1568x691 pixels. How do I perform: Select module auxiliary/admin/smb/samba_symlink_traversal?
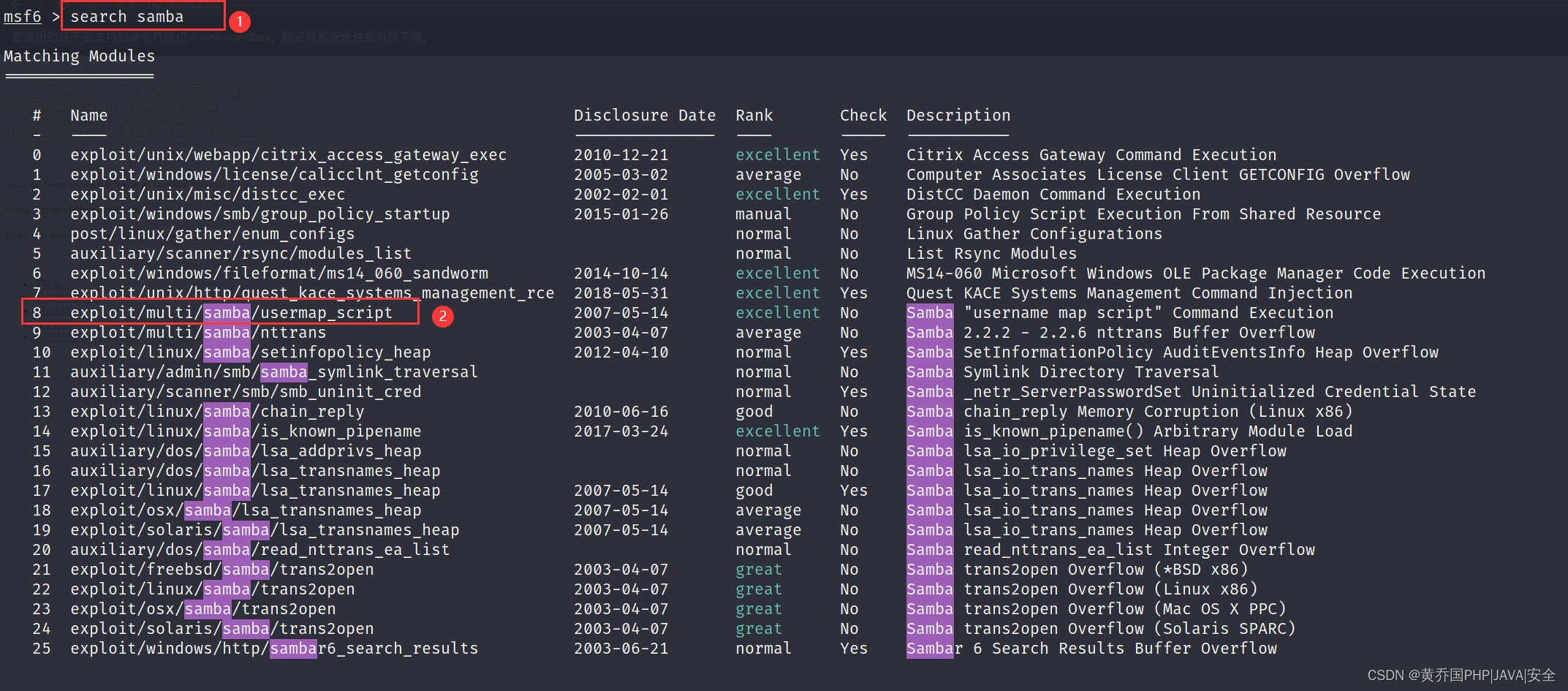[x=274, y=372]
